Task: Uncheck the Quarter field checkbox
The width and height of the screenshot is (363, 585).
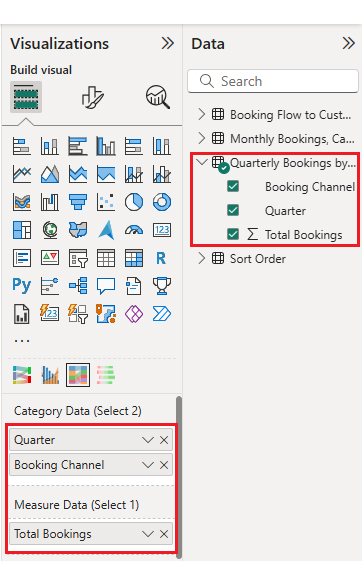Action: click(x=233, y=210)
